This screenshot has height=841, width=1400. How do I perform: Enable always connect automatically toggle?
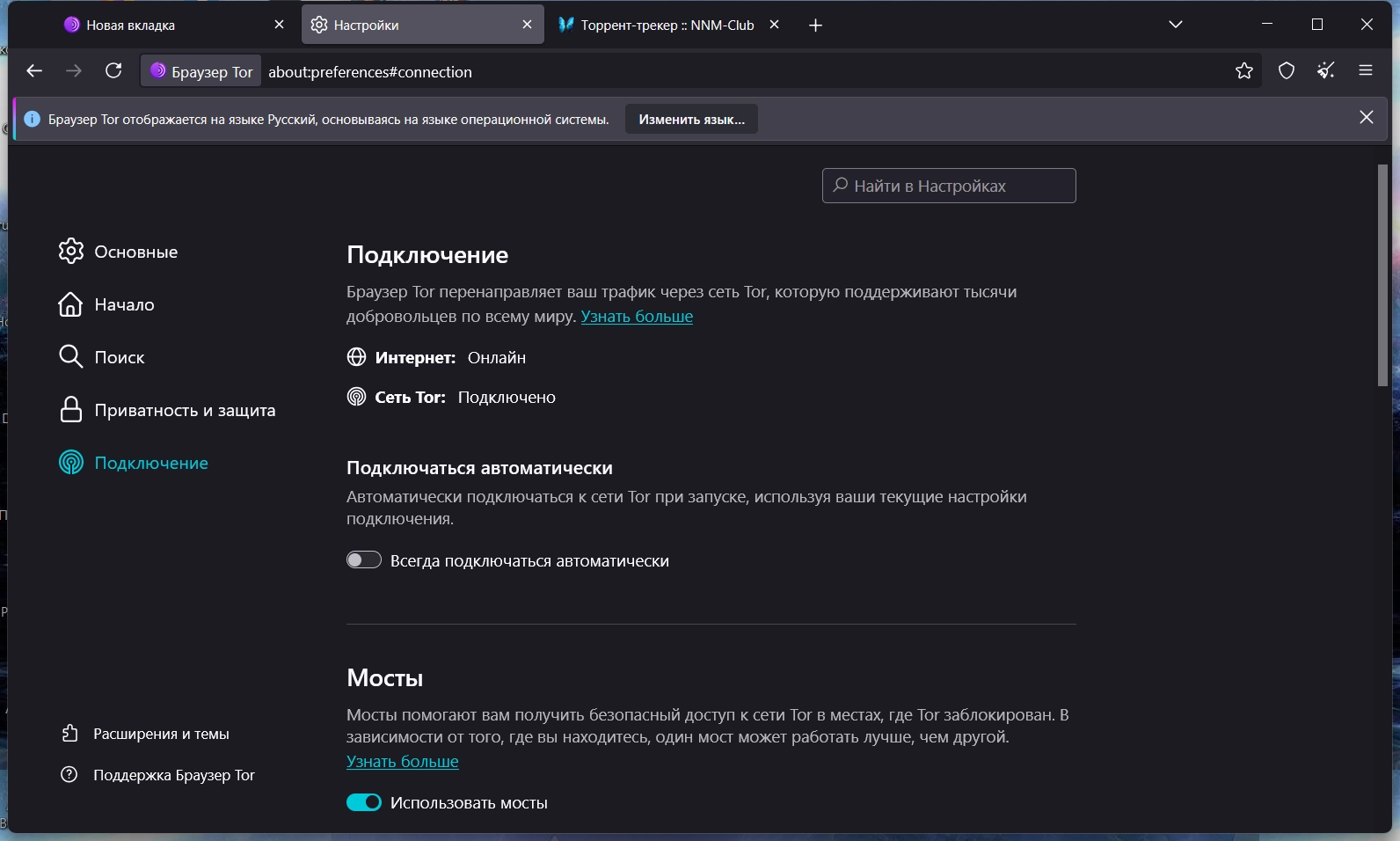click(x=363, y=560)
